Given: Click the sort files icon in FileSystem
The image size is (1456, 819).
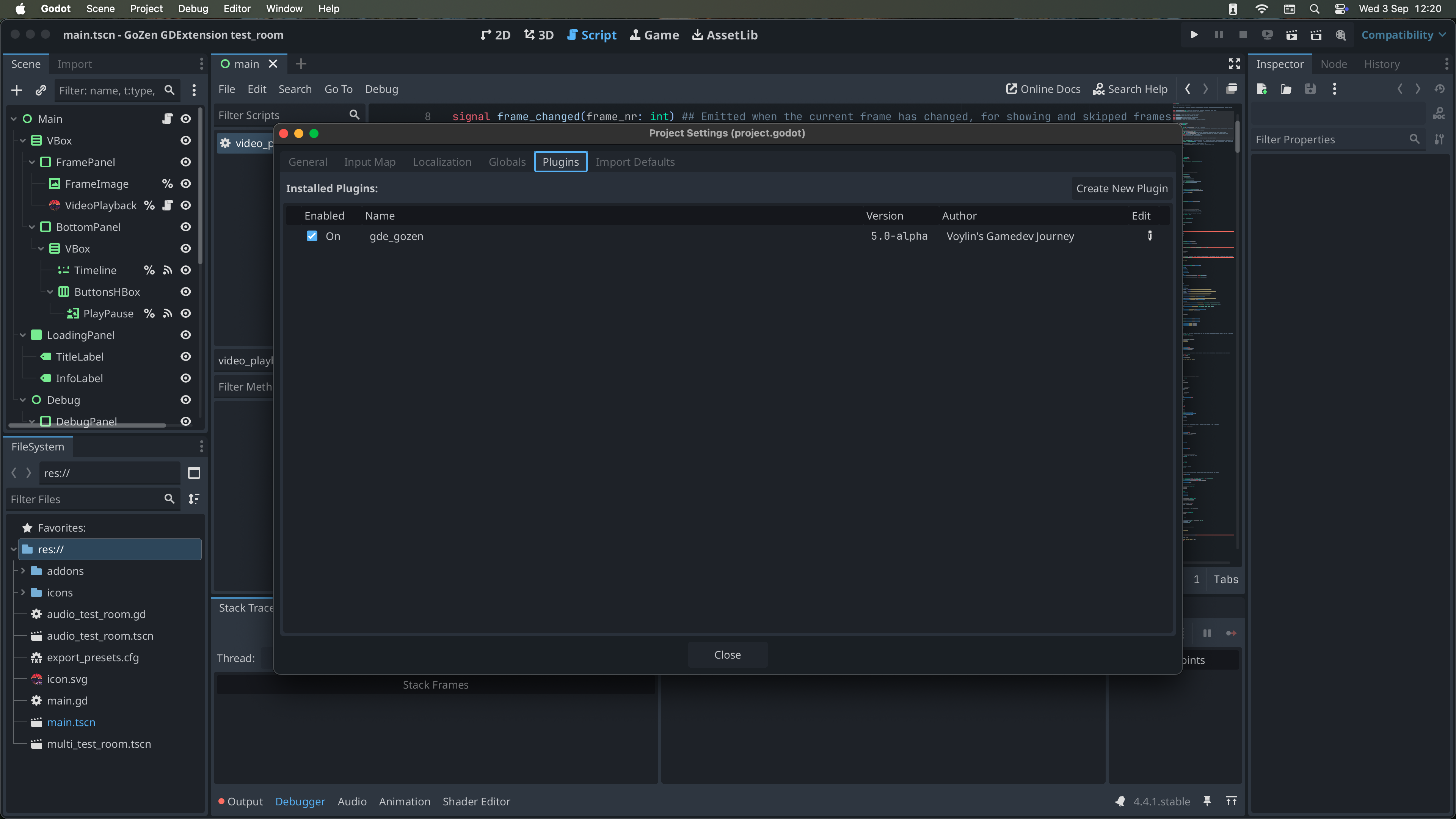Looking at the screenshot, I should pyautogui.click(x=194, y=499).
